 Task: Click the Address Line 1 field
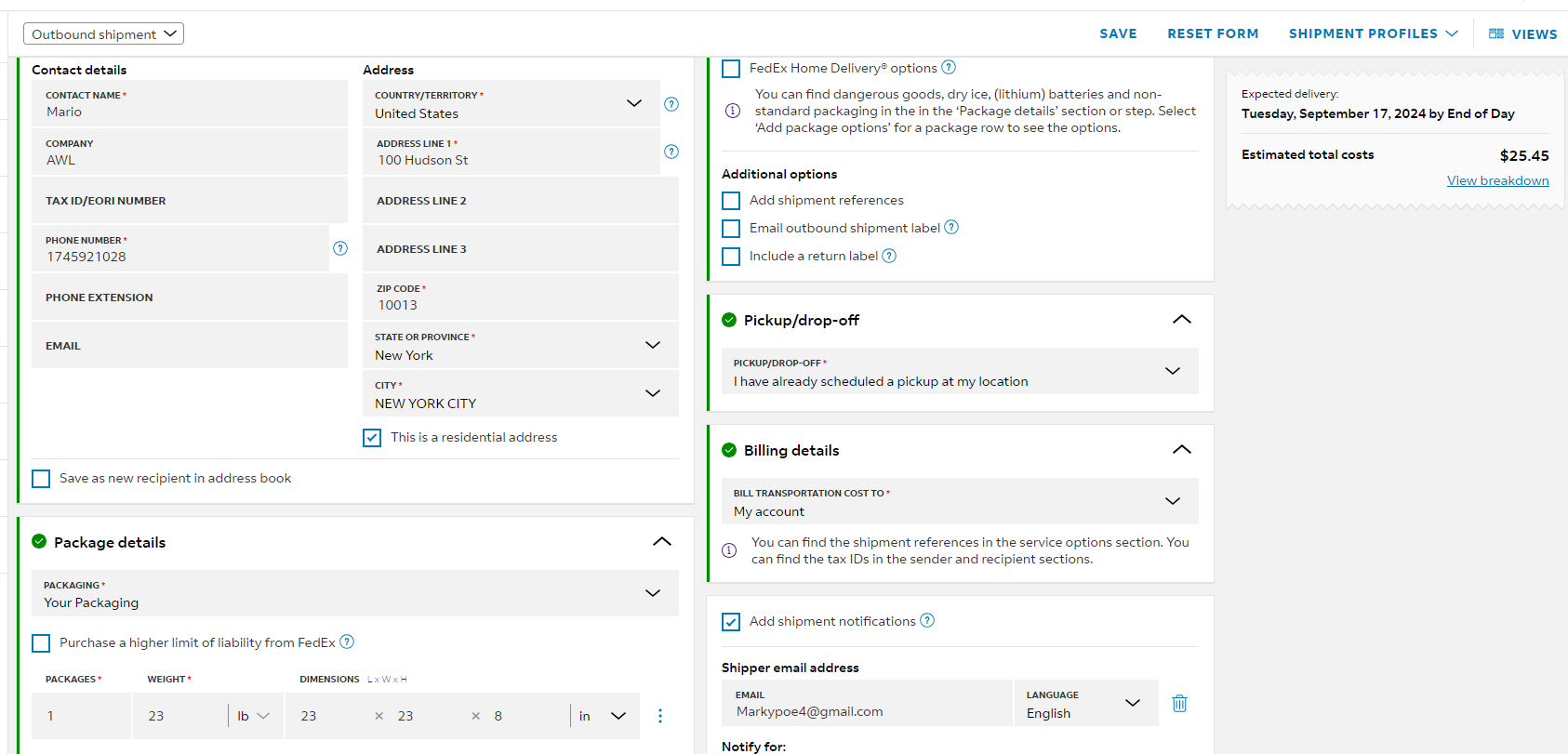pyautogui.click(x=512, y=152)
